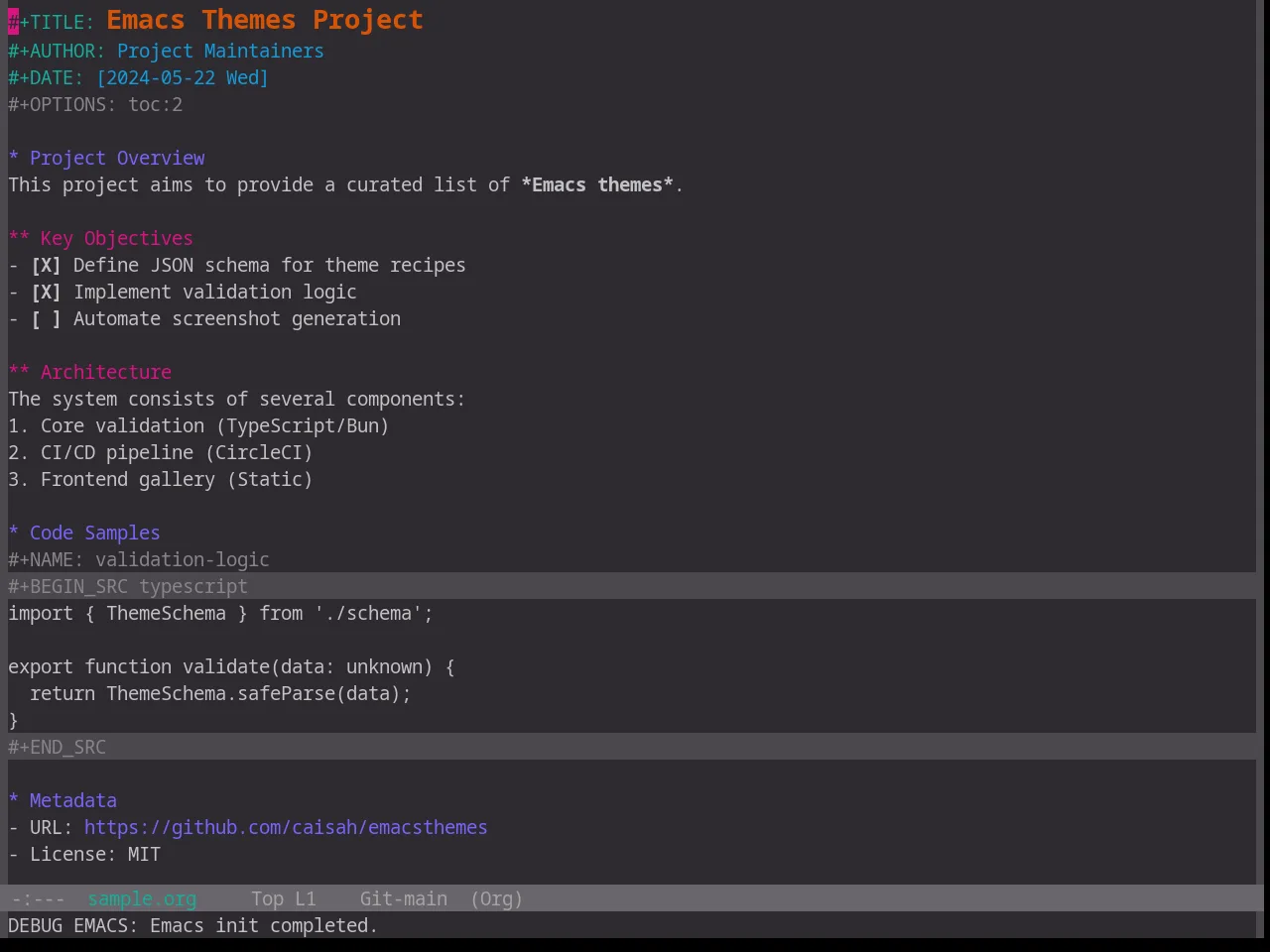Click the Git-main indicator in mode line
Image resolution: width=1270 pixels, height=952 pixels.
(403, 899)
